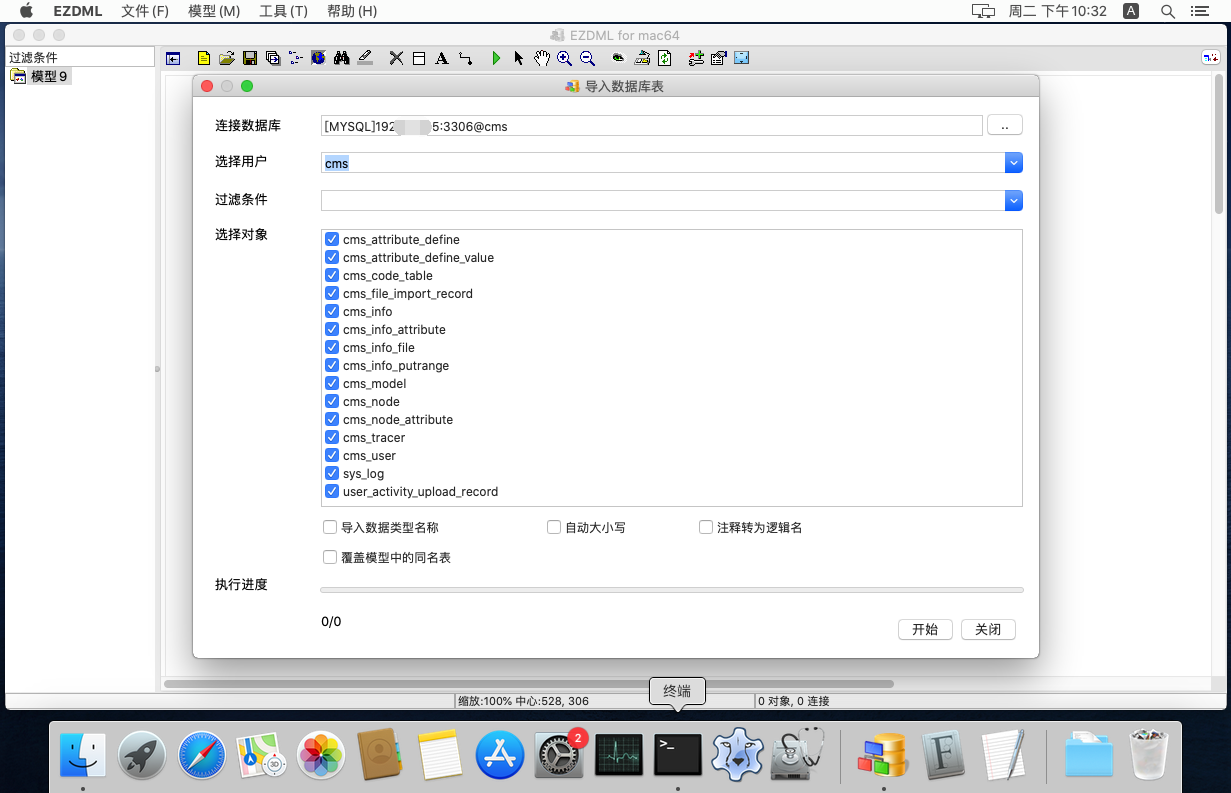This screenshot has width=1231, height=793.
Task: Click the zoom out magnifier icon
Action: coord(588,58)
